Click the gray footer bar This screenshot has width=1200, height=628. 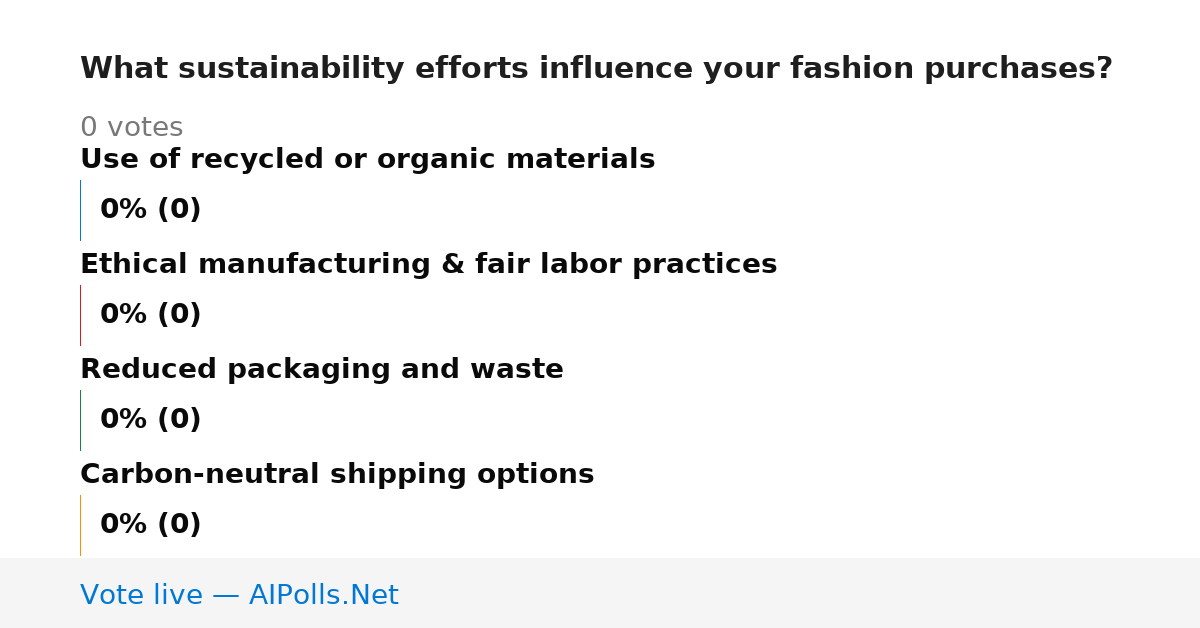pos(600,593)
